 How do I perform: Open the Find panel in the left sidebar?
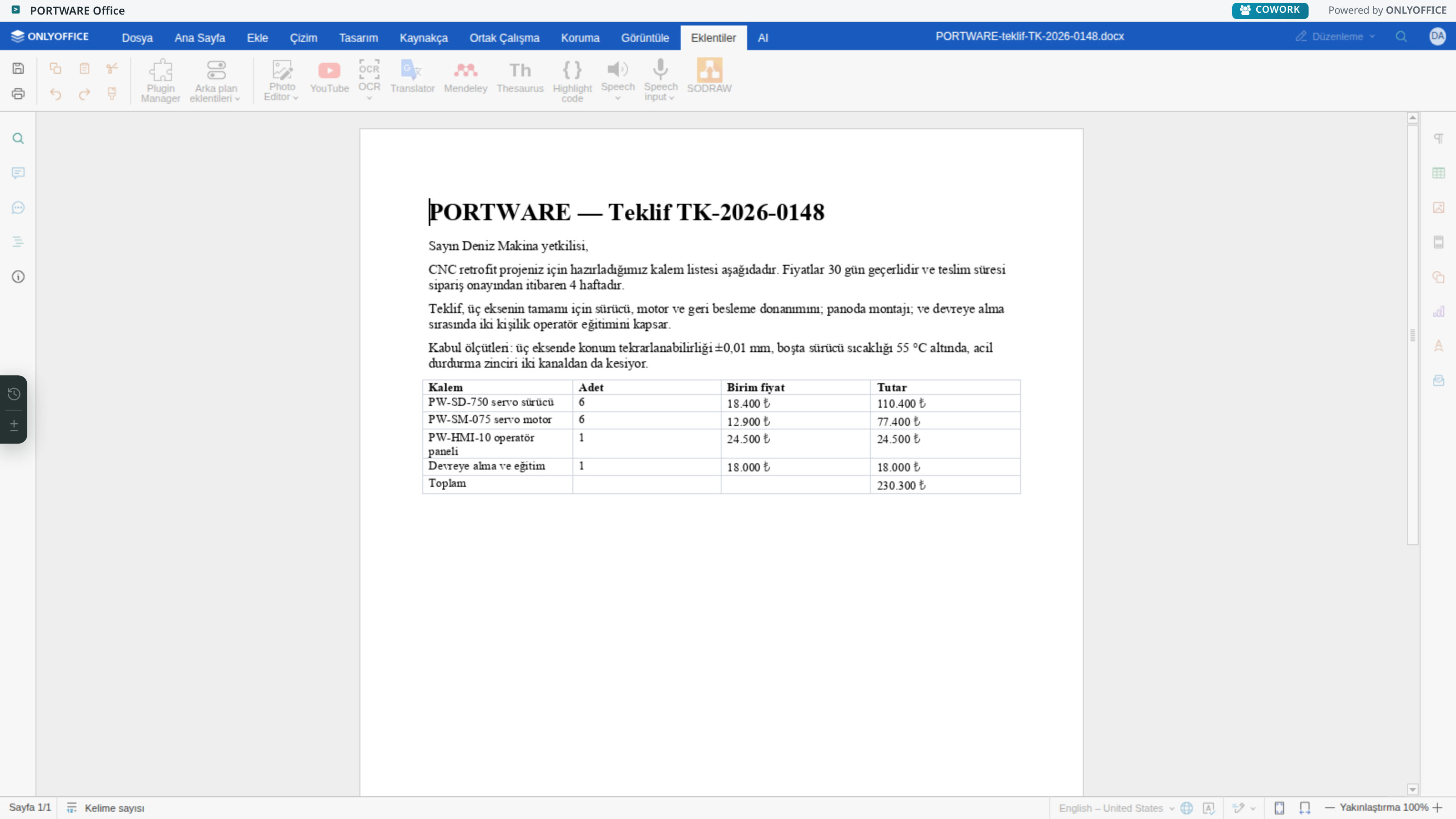pyautogui.click(x=18, y=138)
